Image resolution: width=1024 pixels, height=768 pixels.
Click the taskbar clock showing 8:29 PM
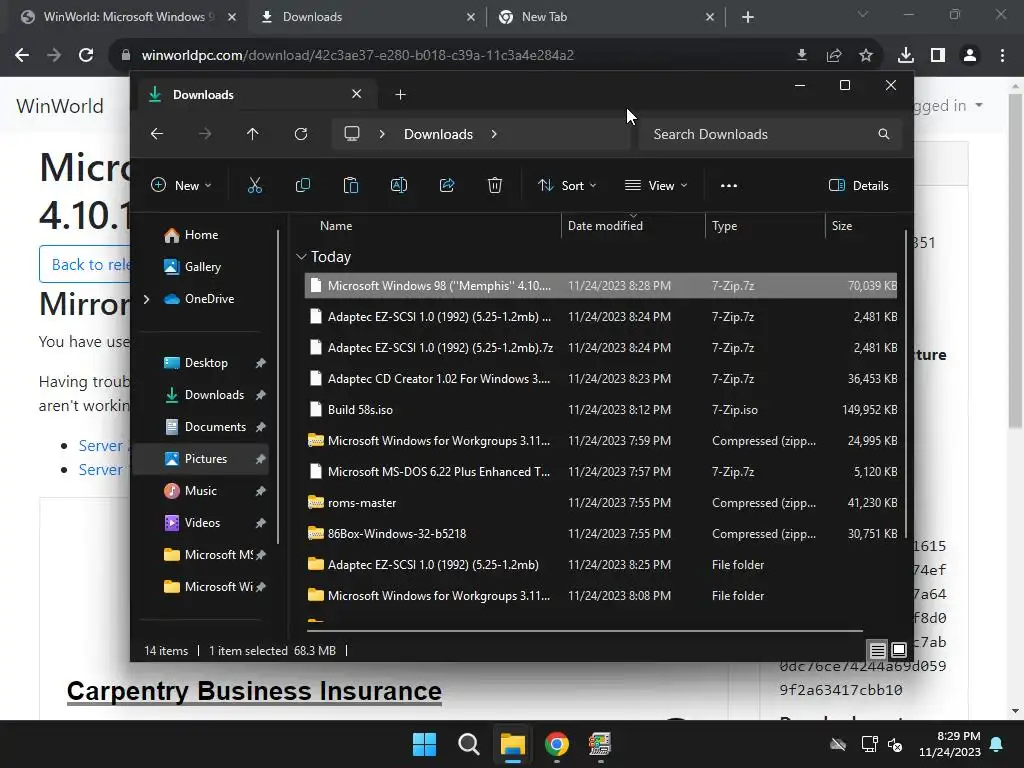point(950,744)
